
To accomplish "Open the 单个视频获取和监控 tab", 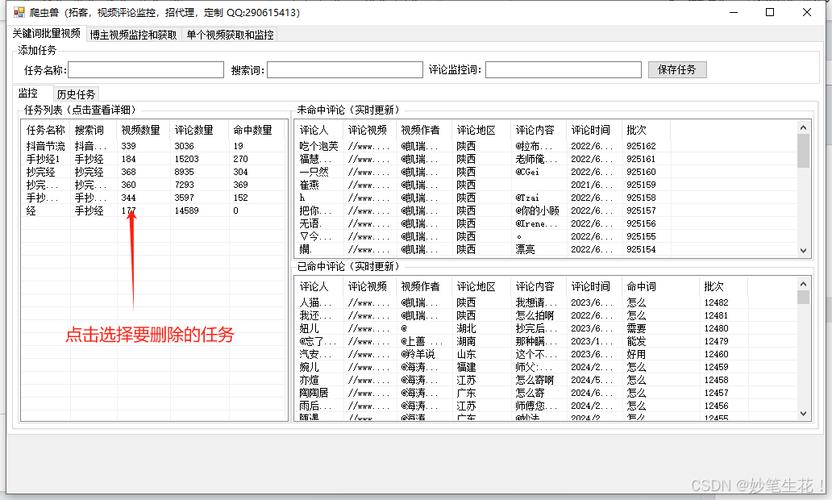I will tap(230, 35).
